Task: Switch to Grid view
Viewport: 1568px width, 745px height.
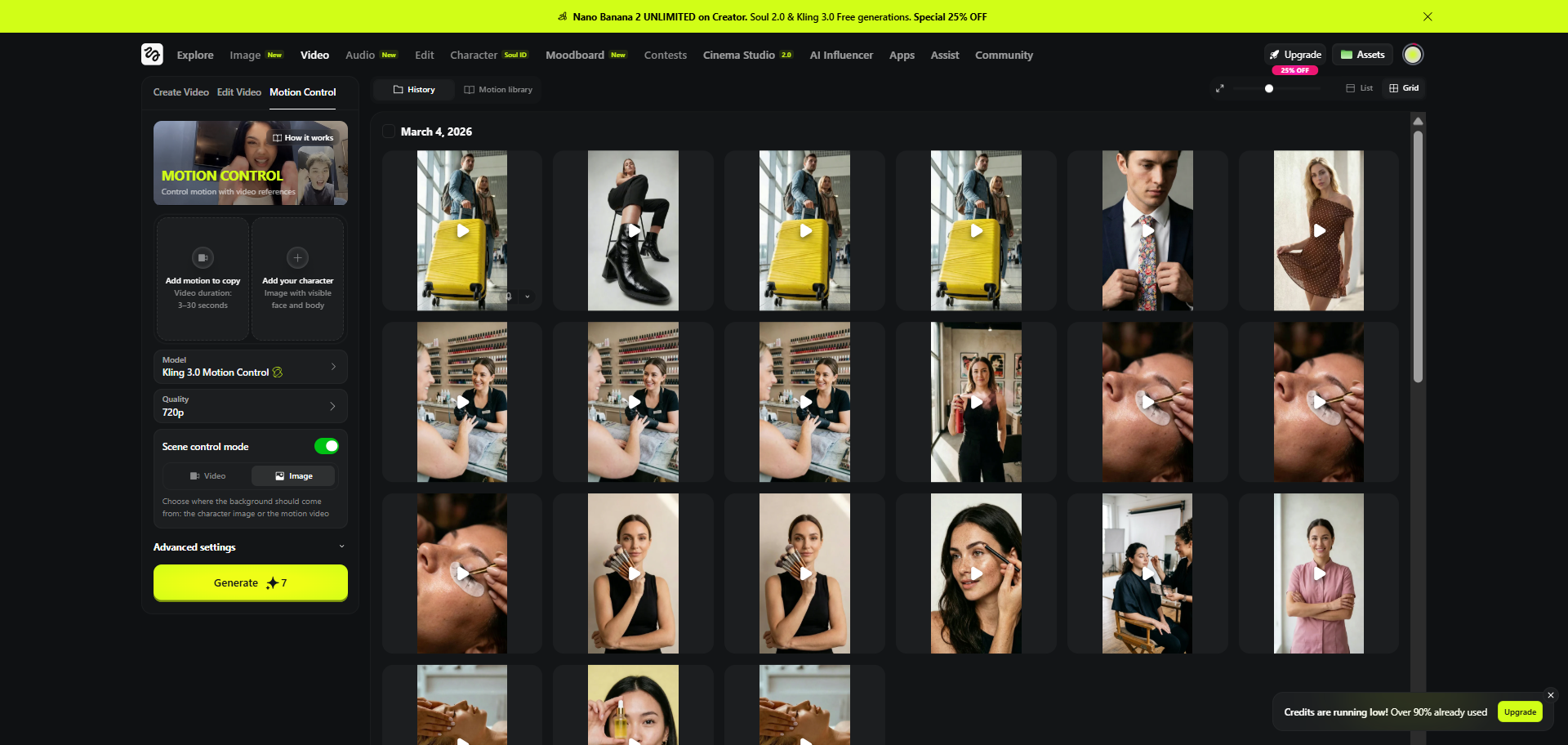Action: 1404,88
